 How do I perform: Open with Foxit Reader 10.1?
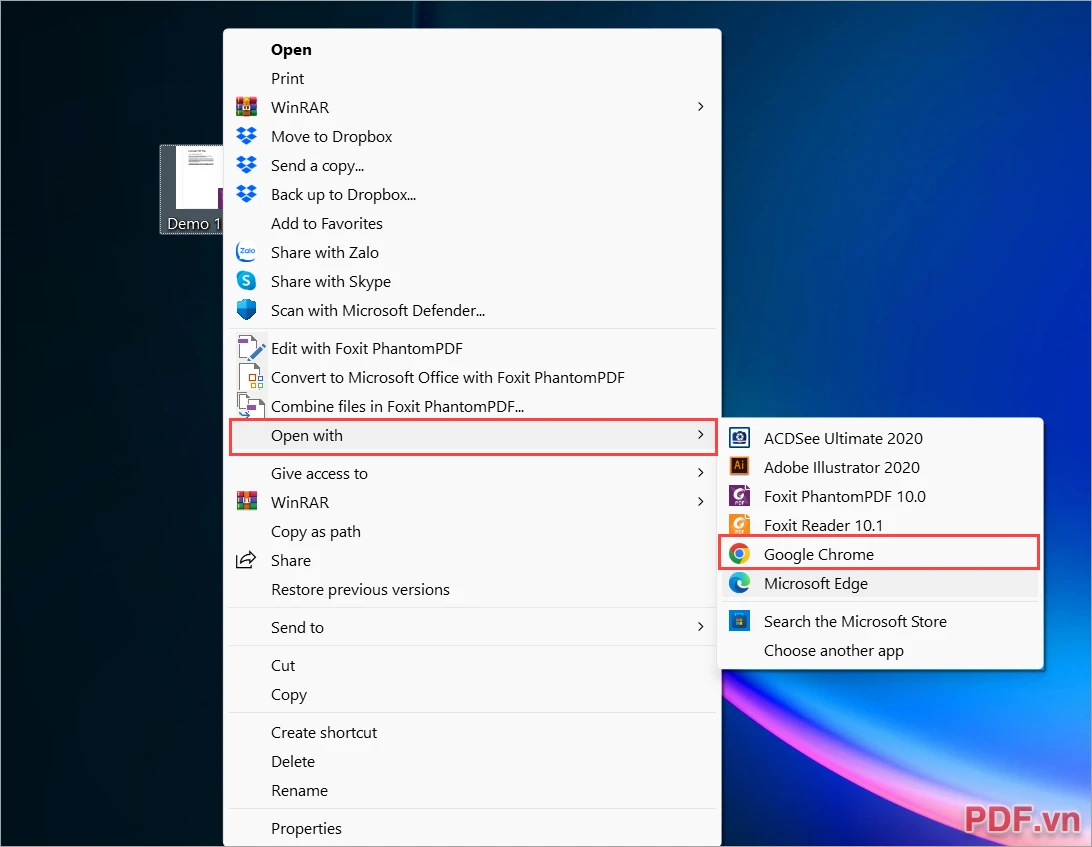880,525
